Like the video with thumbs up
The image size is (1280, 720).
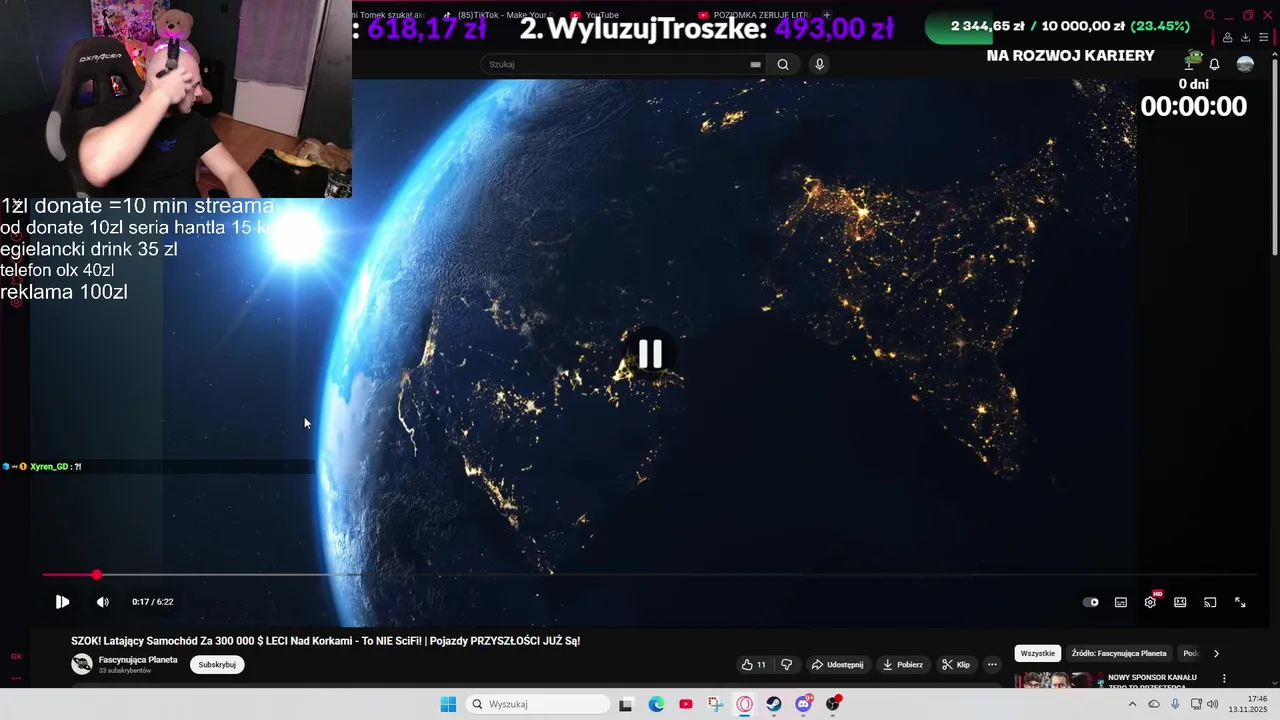click(x=753, y=664)
